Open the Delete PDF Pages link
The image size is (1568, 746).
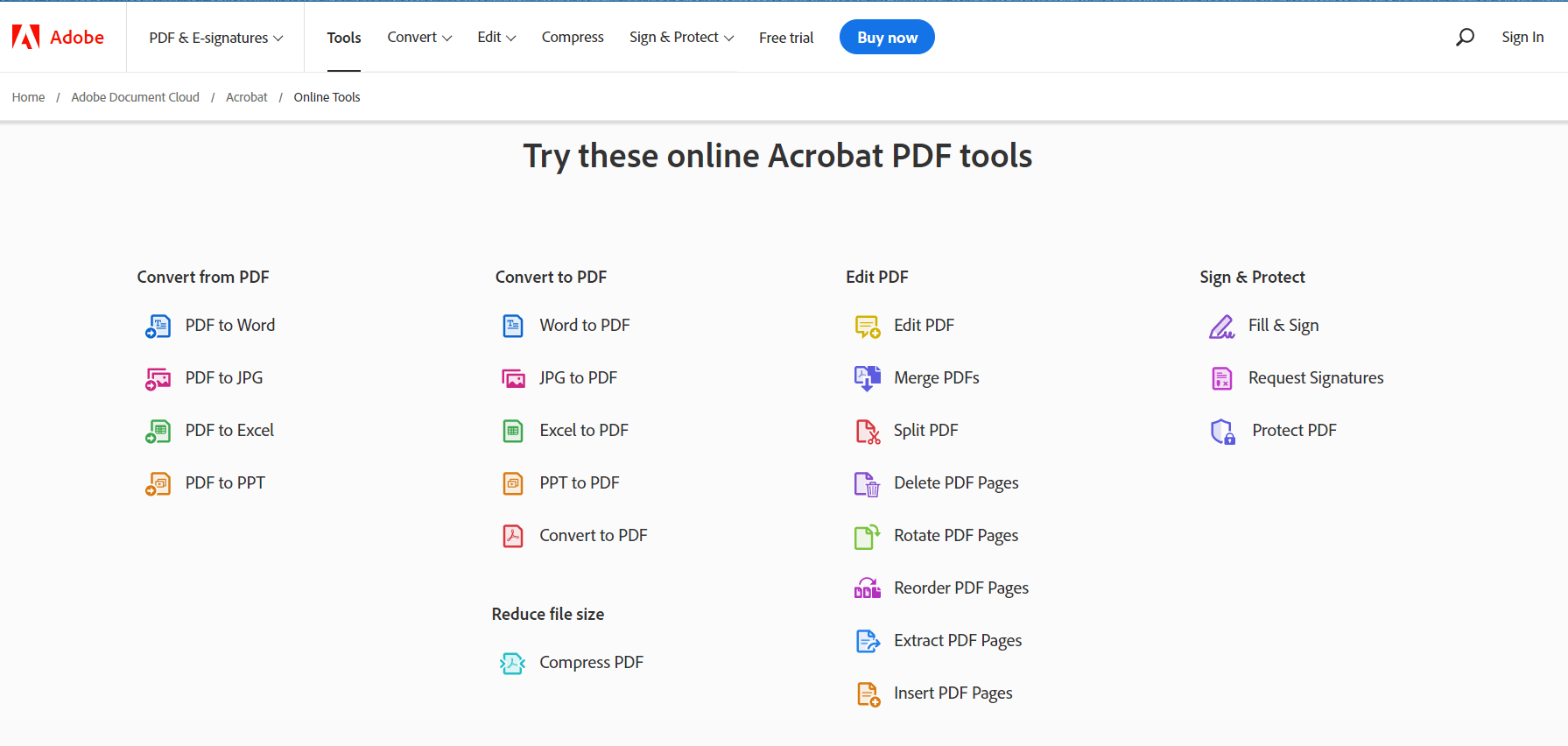click(956, 483)
